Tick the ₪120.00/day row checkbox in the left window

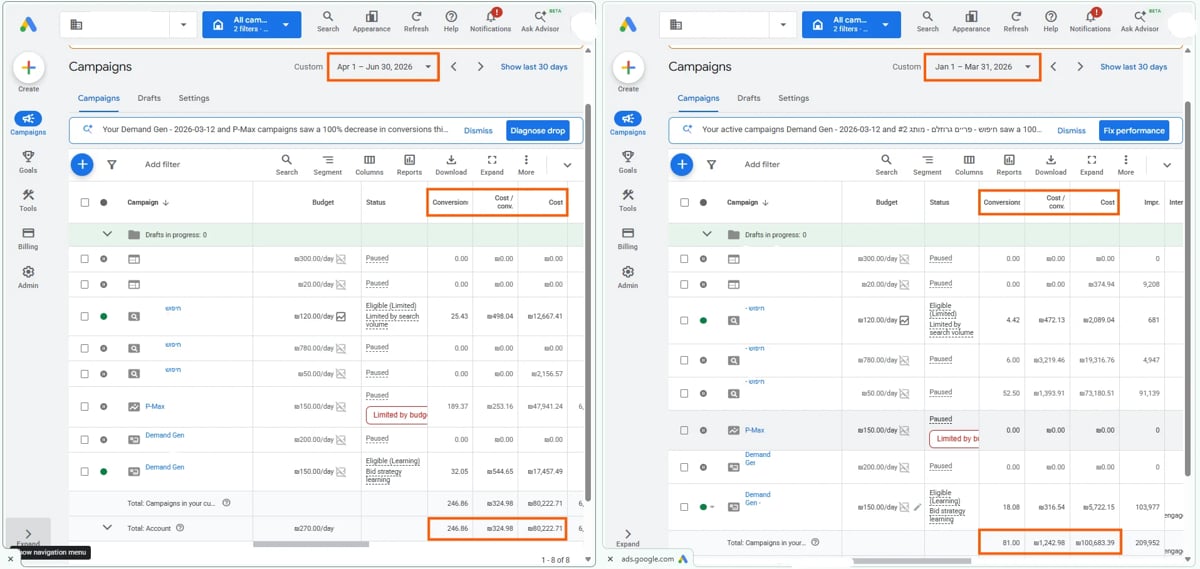(x=85, y=316)
